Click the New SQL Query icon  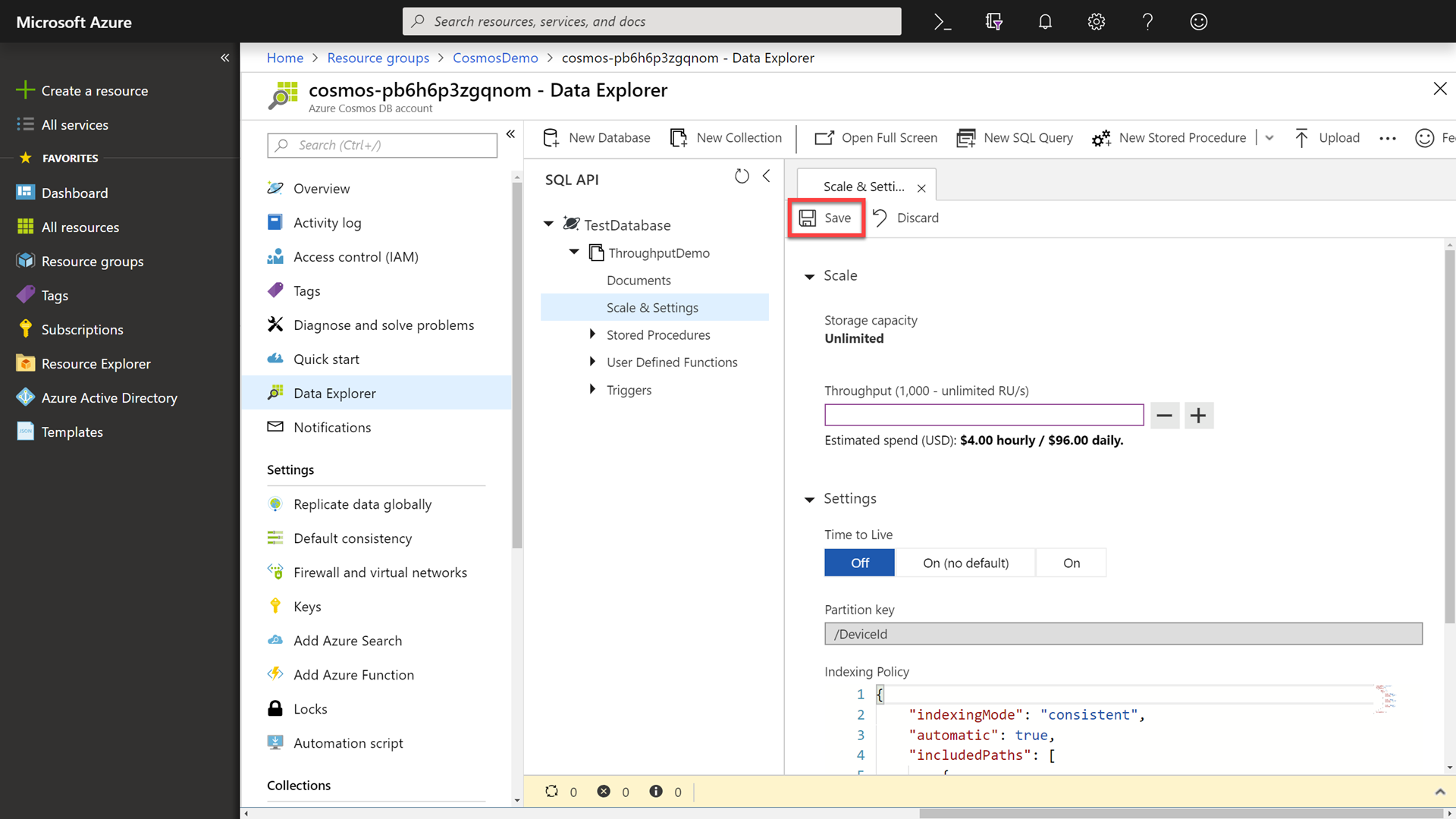click(965, 138)
